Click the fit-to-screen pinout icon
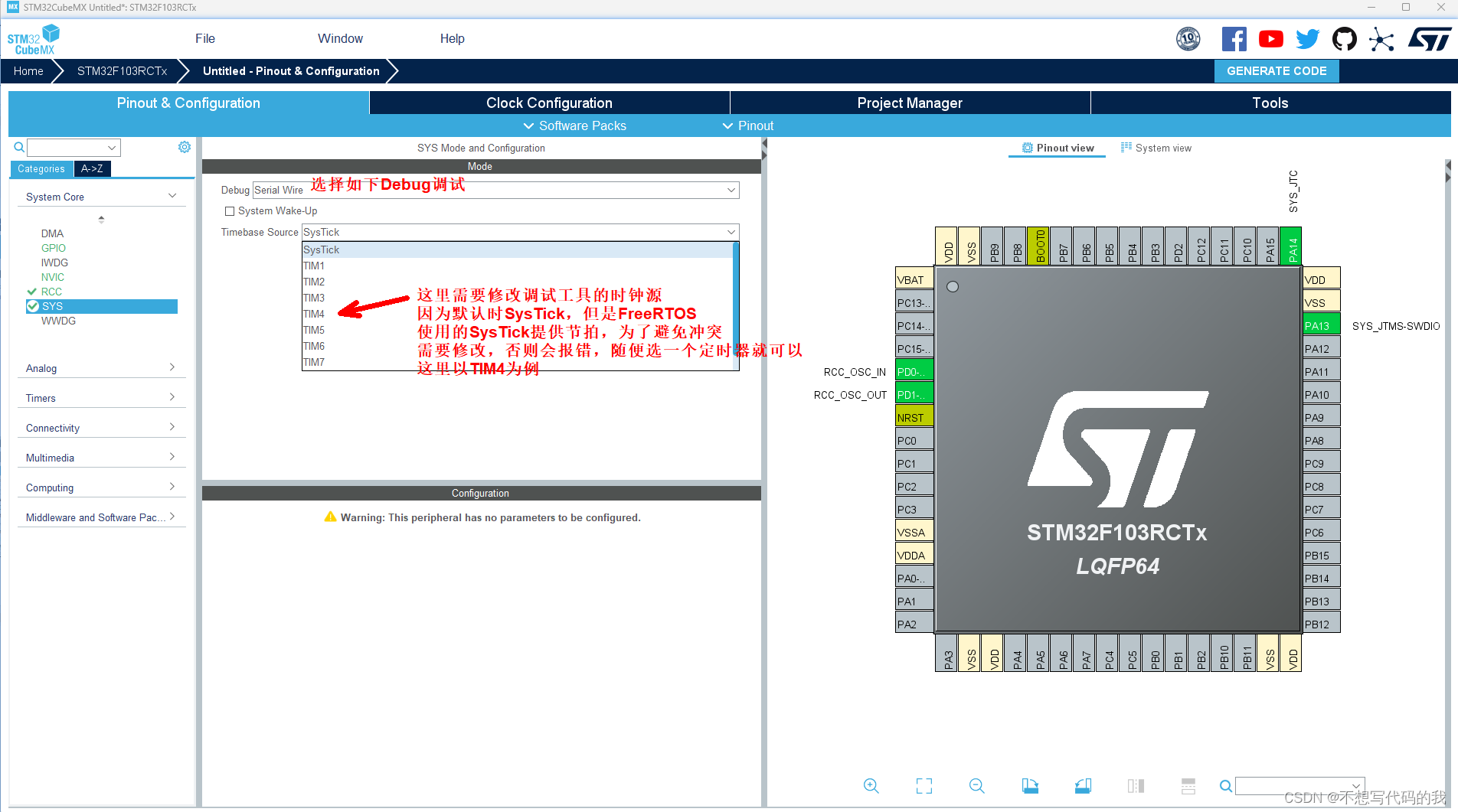This screenshot has height=812, width=1458. pos(924,786)
